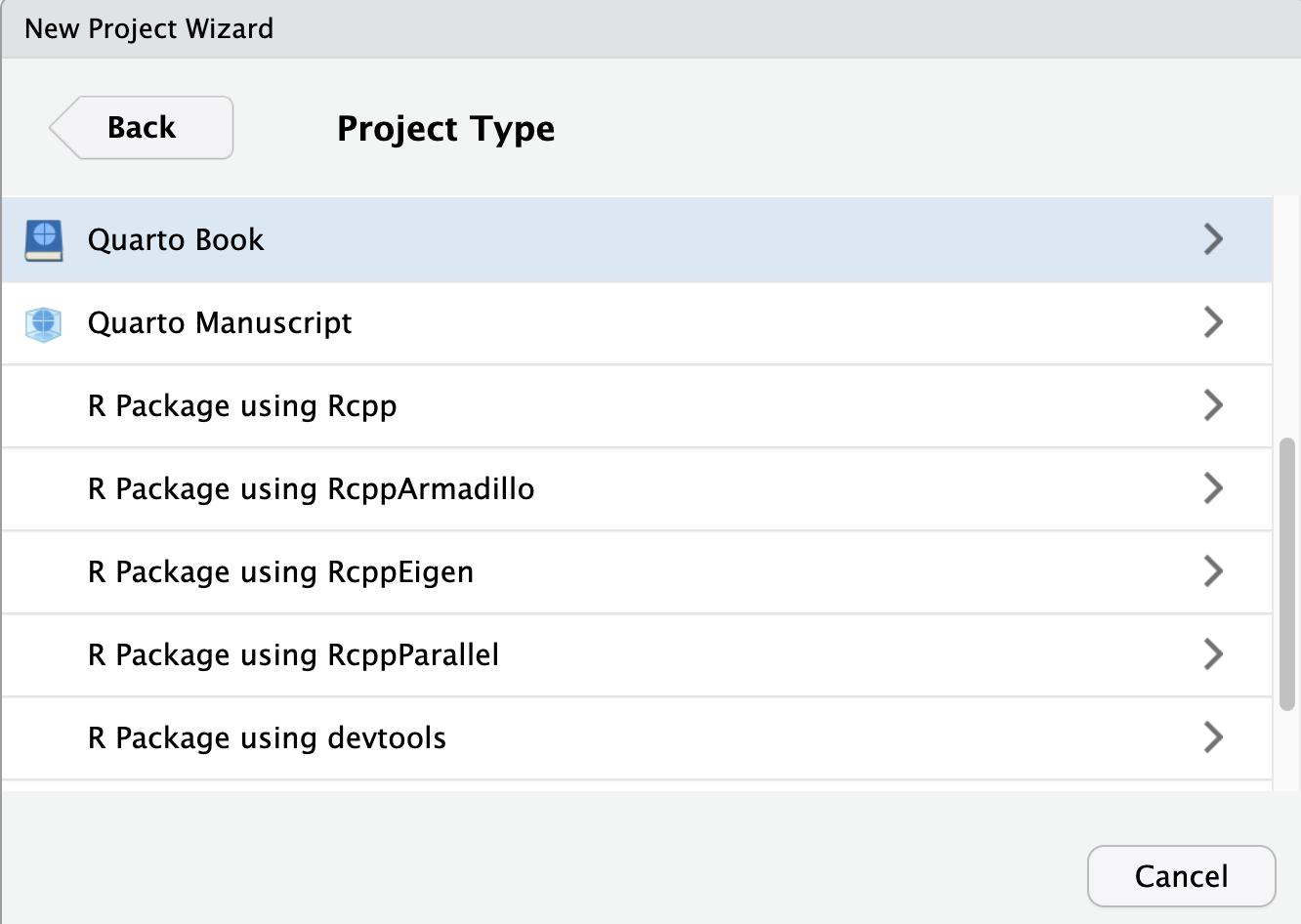1301x924 pixels.
Task: Choose R Package using RcppEigen
Action: point(280,572)
